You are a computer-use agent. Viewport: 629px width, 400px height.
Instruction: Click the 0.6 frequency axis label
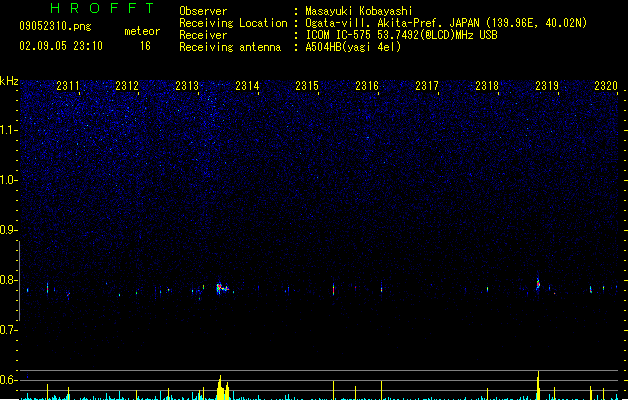coord(8,380)
